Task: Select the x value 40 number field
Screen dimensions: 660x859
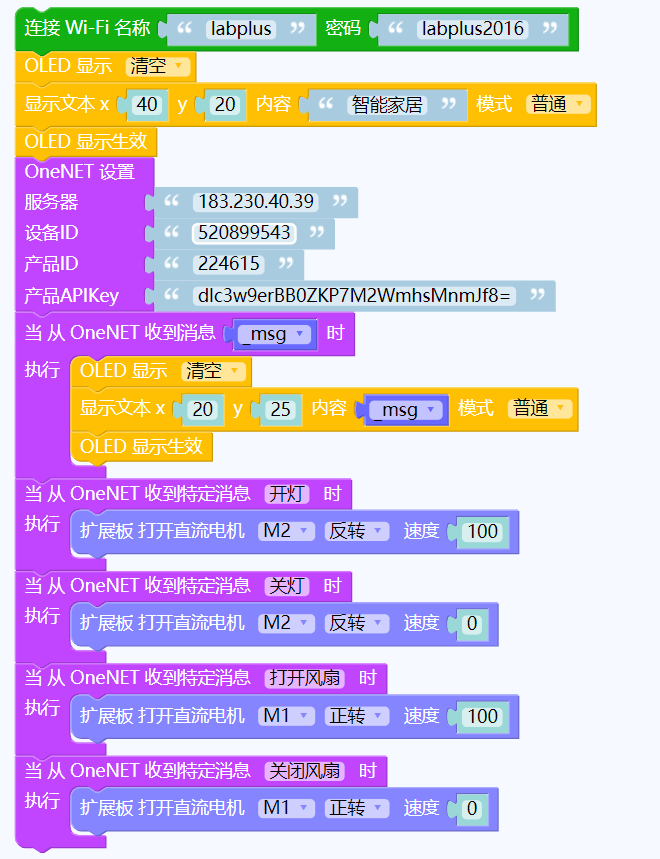Action: click(x=146, y=105)
